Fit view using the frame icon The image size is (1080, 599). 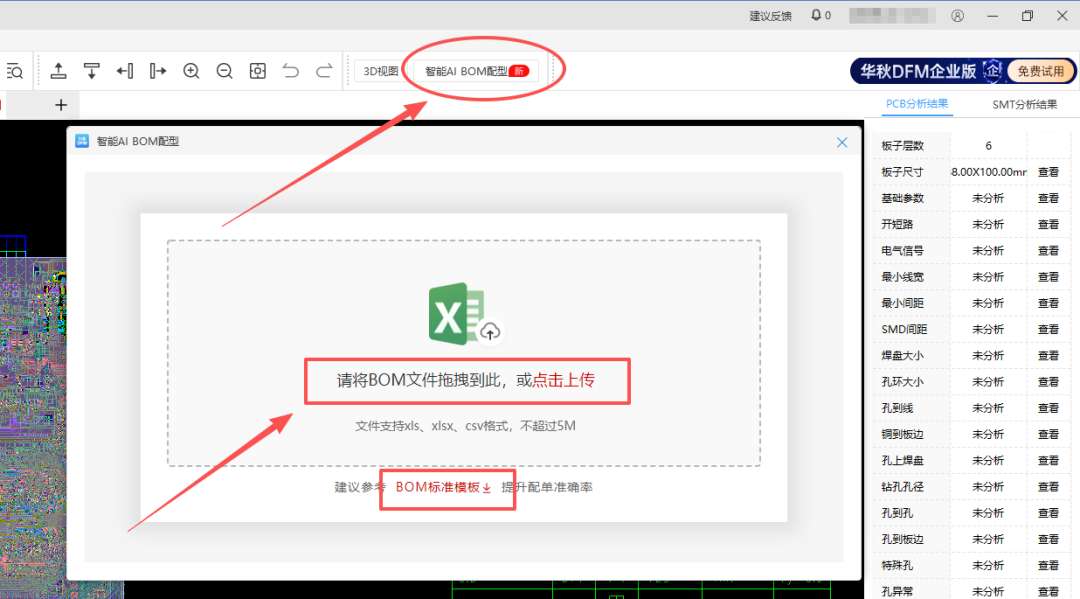pyautogui.click(x=258, y=71)
